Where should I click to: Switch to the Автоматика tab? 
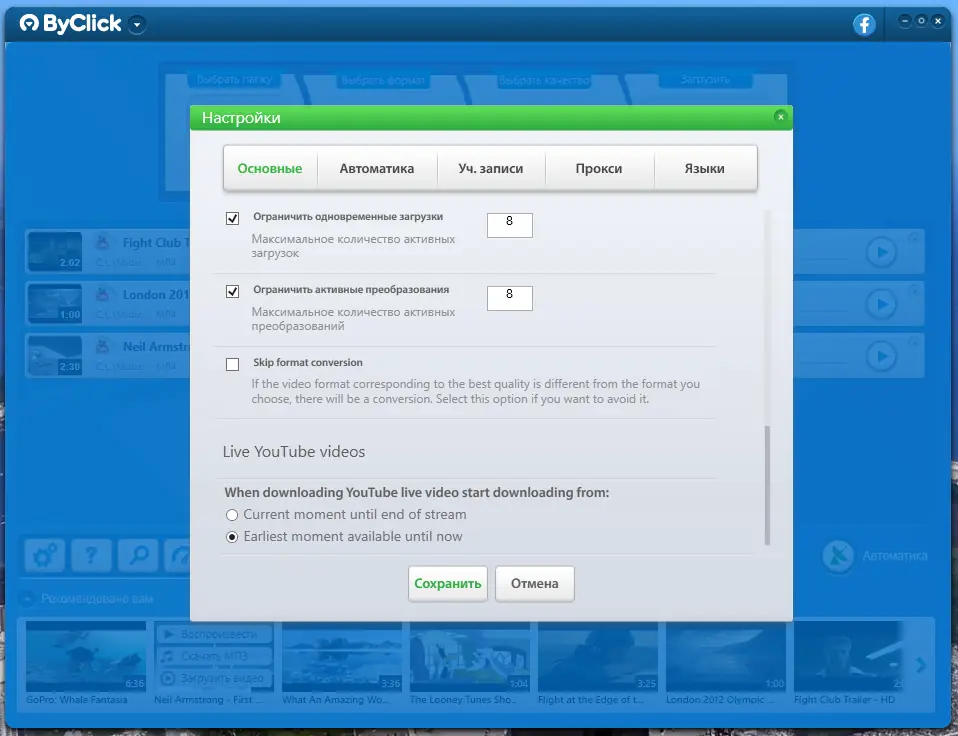tap(377, 169)
